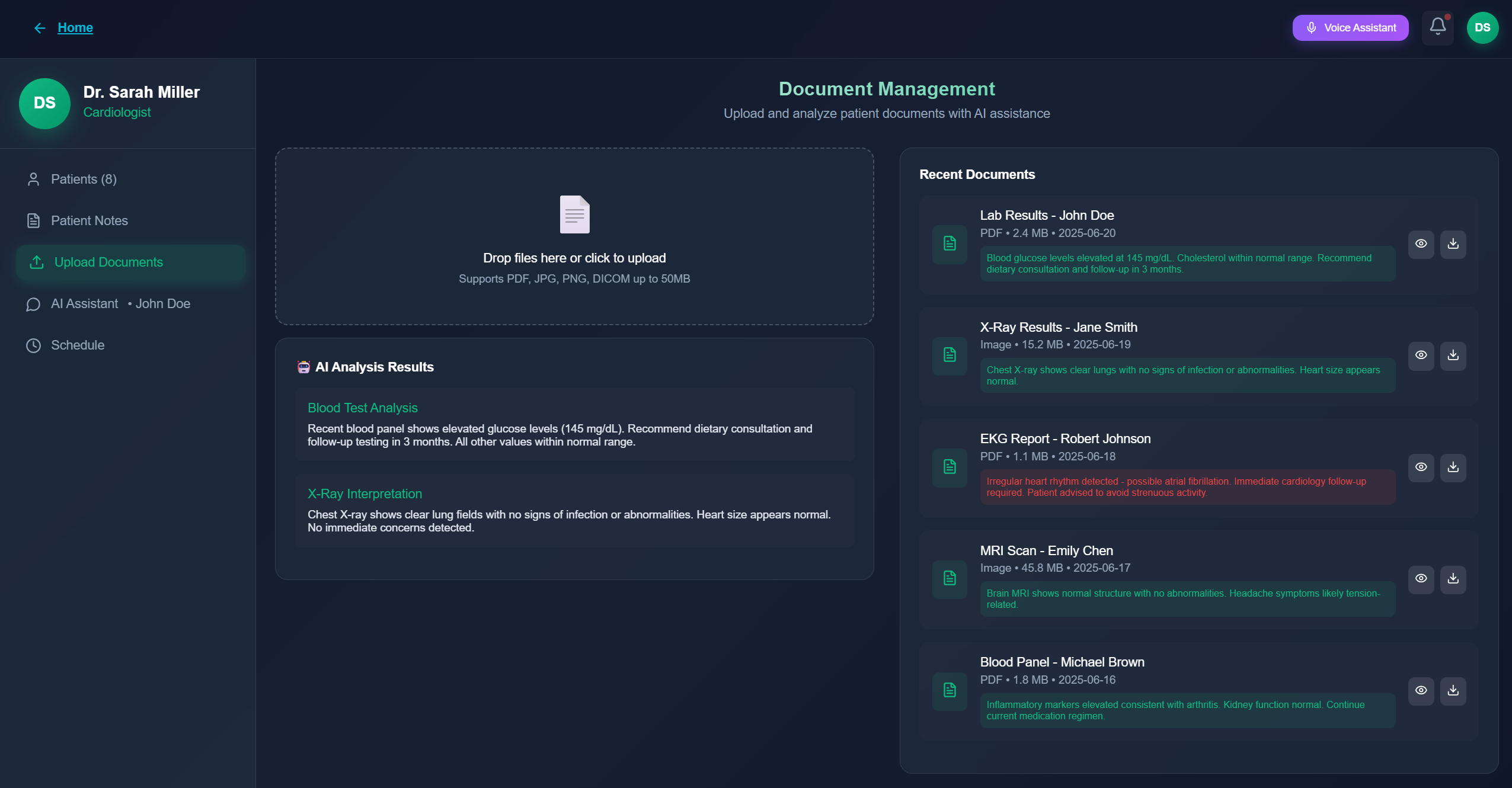Click the drop files upload area
The width and height of the screenshot is (1512, 788).
(574, 267)
